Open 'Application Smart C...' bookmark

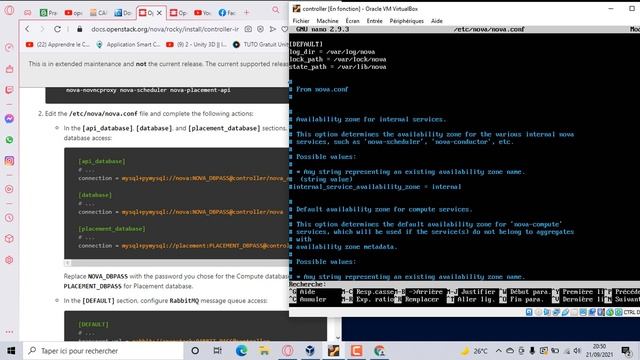[x=128, y=44]
